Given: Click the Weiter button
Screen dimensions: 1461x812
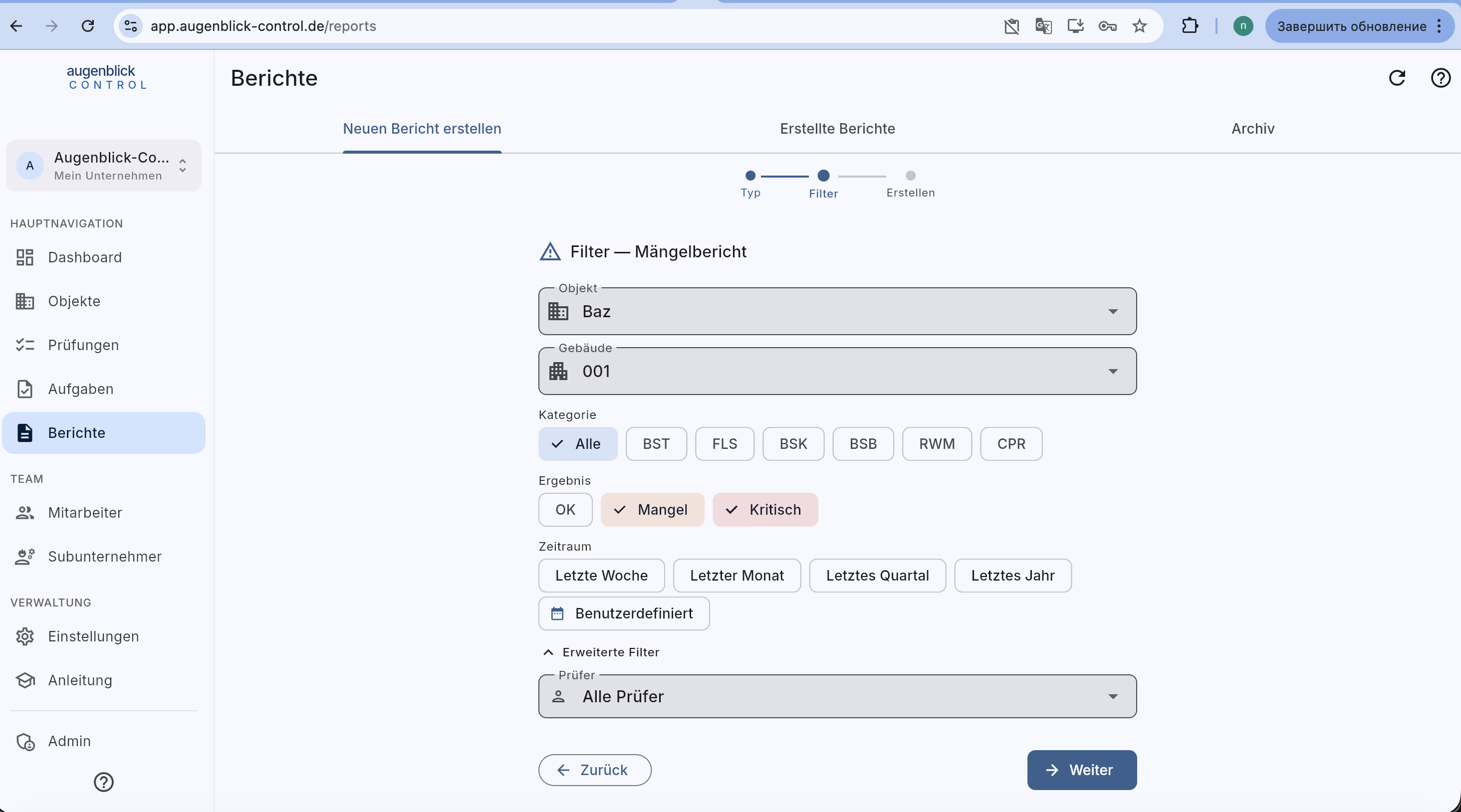Looking at the screenshot, I should [x=1082, y=770].
